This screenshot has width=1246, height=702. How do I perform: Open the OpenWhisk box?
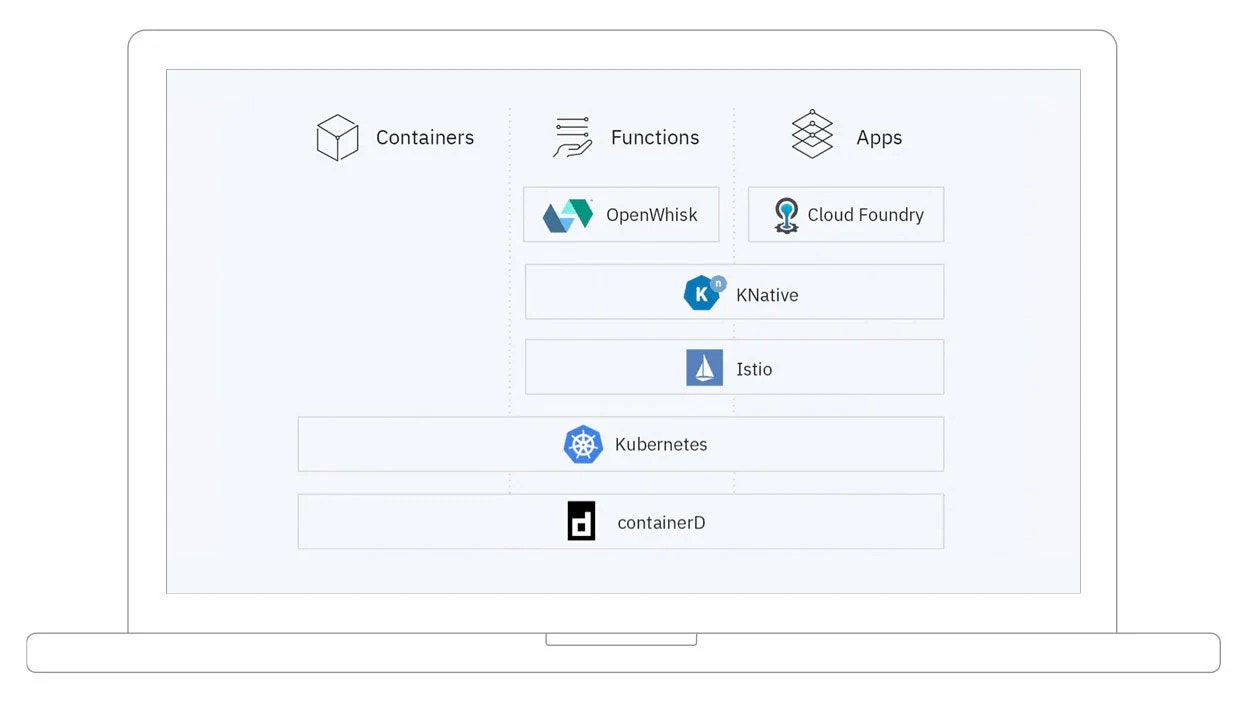pyautogui.click(x=621, y=214)
